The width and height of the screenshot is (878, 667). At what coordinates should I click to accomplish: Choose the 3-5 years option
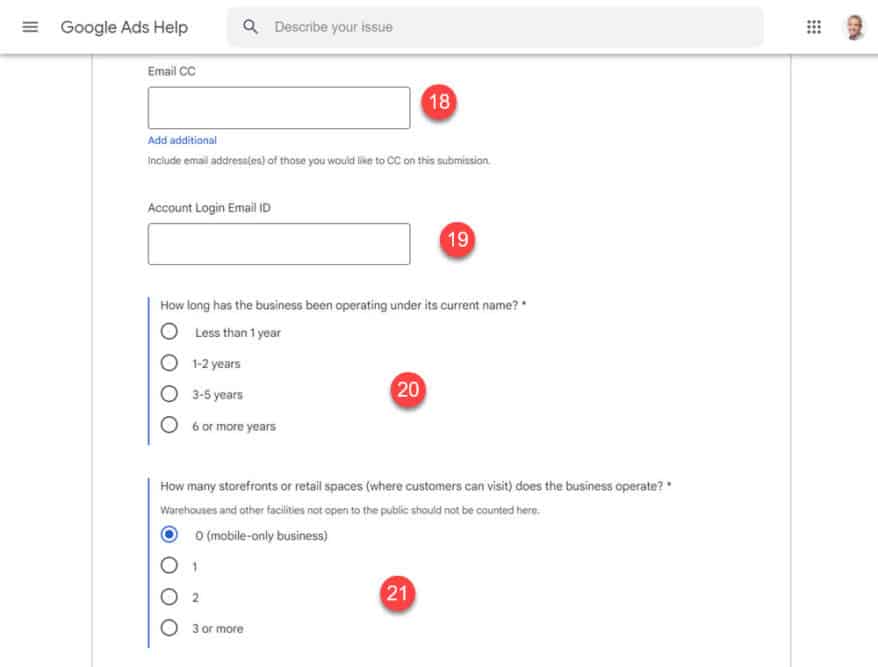point(169,394)
